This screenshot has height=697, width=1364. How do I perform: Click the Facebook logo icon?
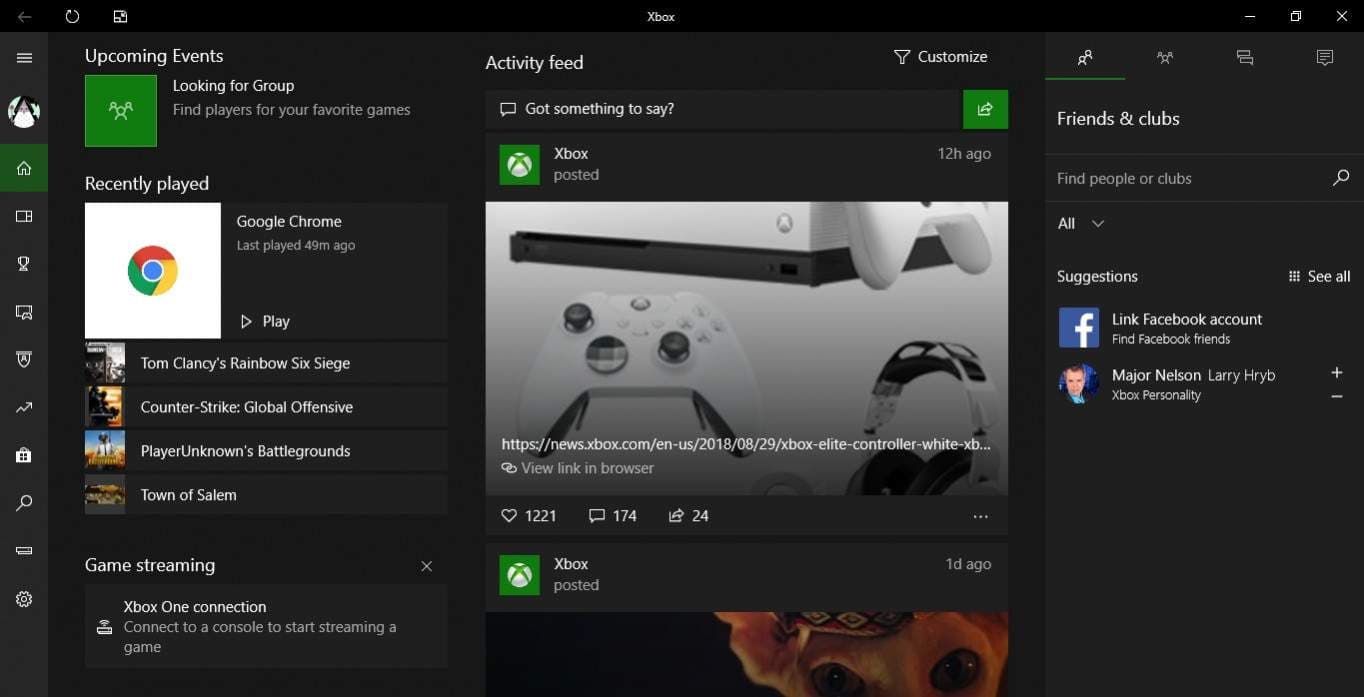tap(1079, 328)
